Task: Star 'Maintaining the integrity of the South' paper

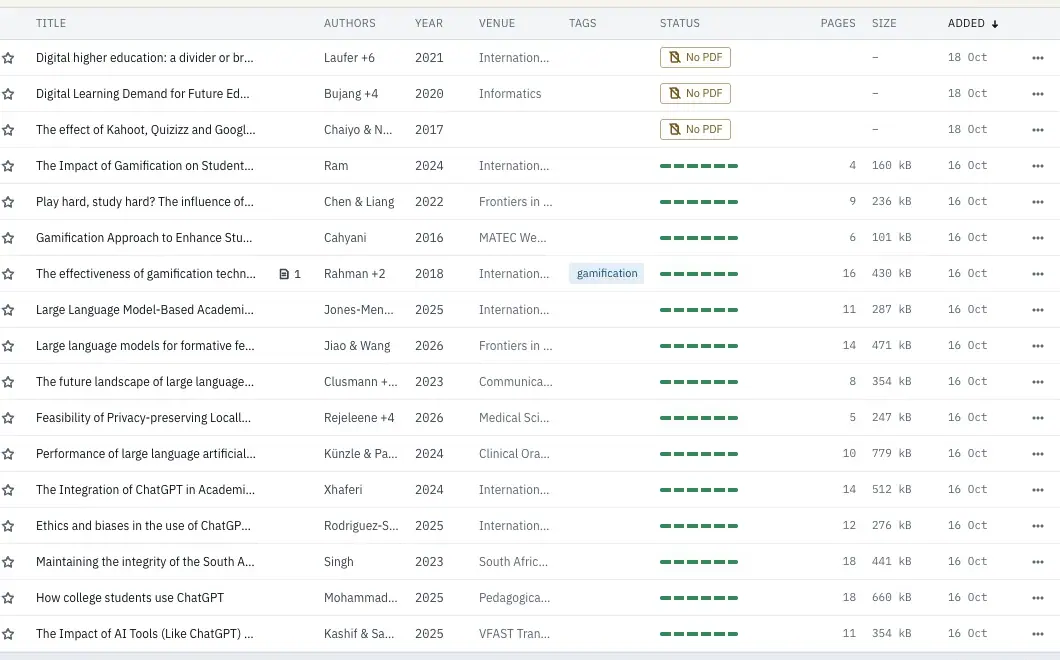Action: click(x=8, y=562)
